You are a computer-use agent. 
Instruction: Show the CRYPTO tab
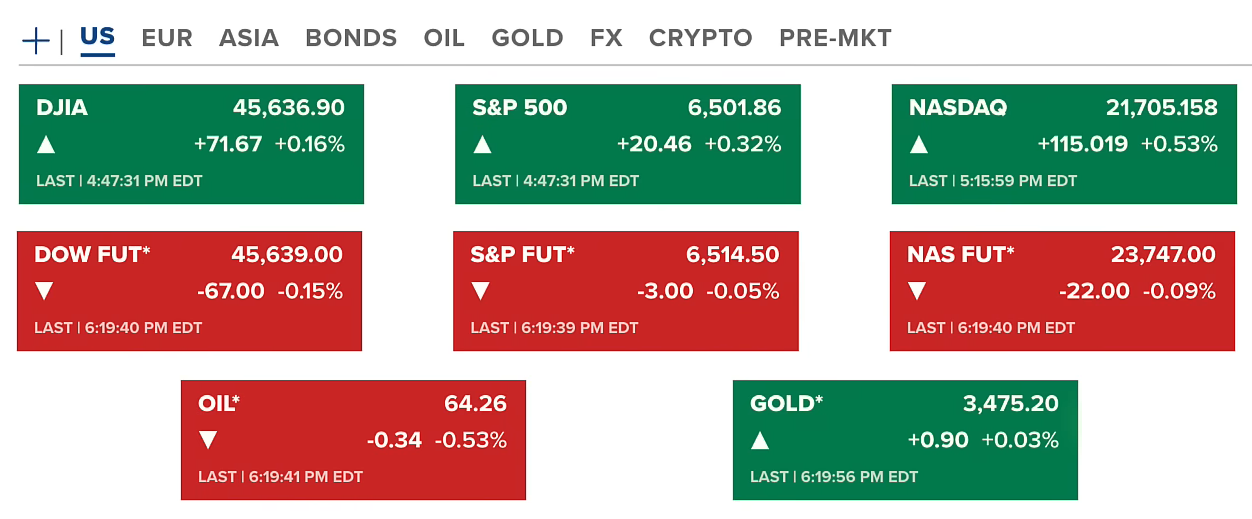pyautogui.click(x=700, y=38)
